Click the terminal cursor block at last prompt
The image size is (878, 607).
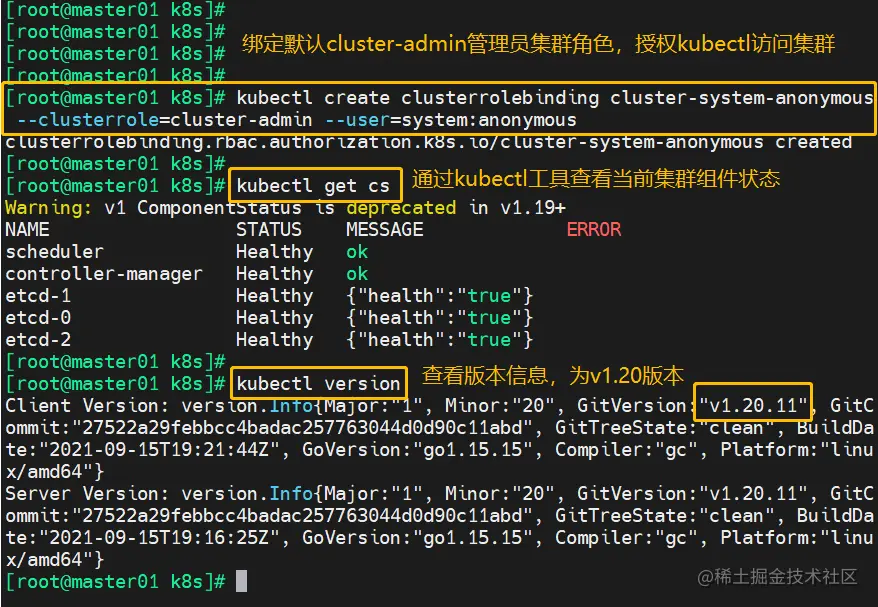point(241,581)
